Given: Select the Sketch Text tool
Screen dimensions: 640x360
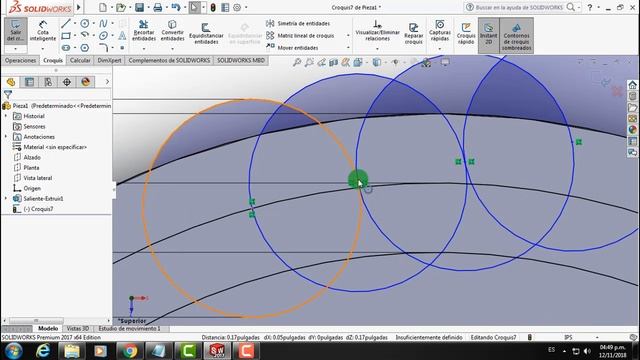Looking at the screenshot, I should click(x=122, y=36).
